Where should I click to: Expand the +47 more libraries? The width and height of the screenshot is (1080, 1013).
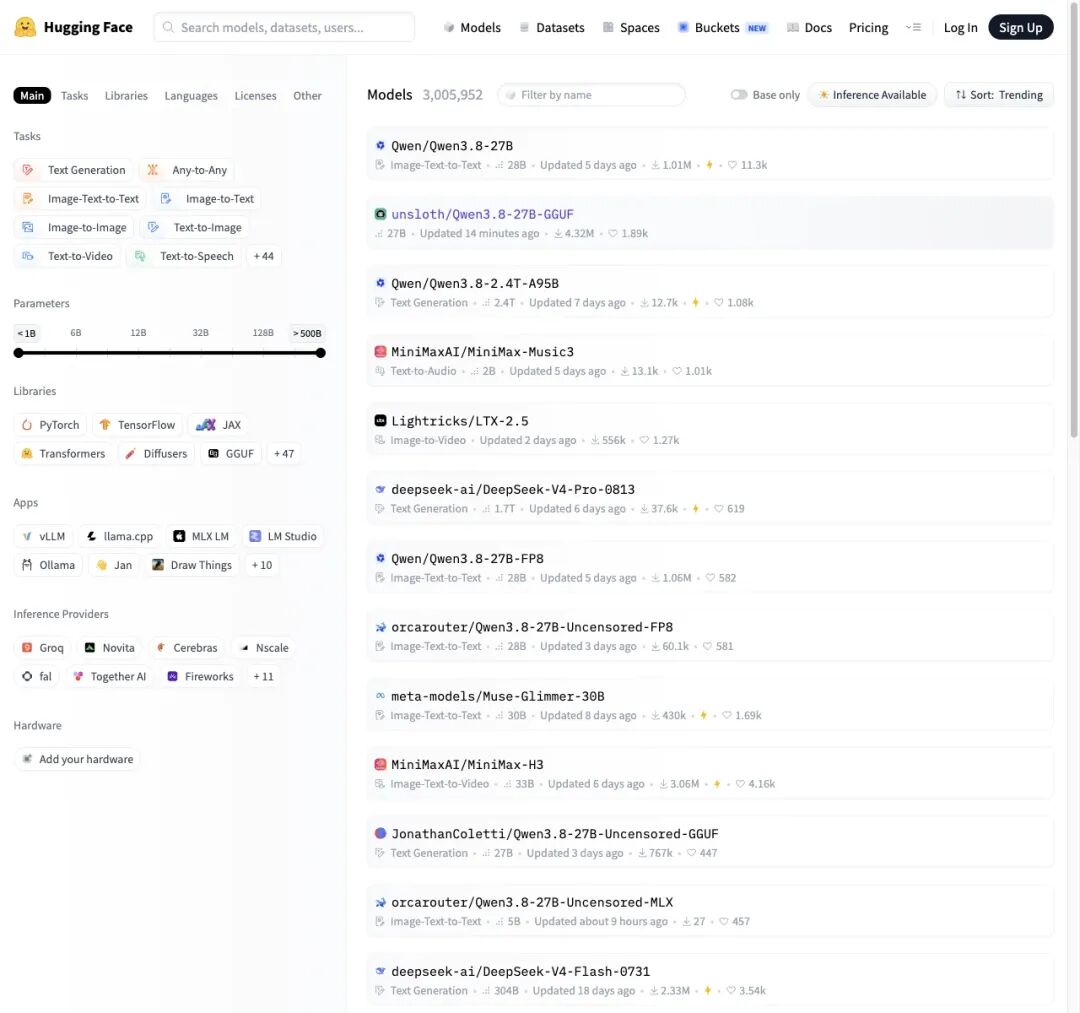[x=284, y=454]
